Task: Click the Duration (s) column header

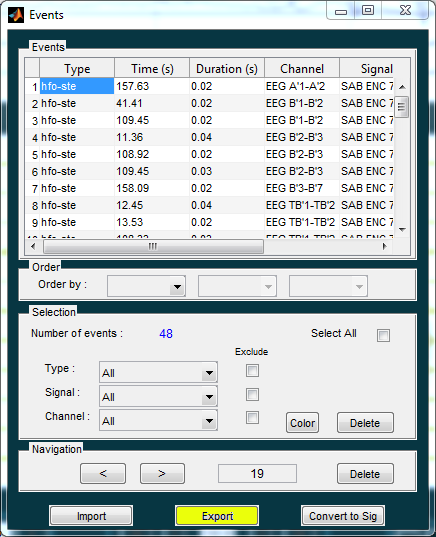Action: point(227,69)
